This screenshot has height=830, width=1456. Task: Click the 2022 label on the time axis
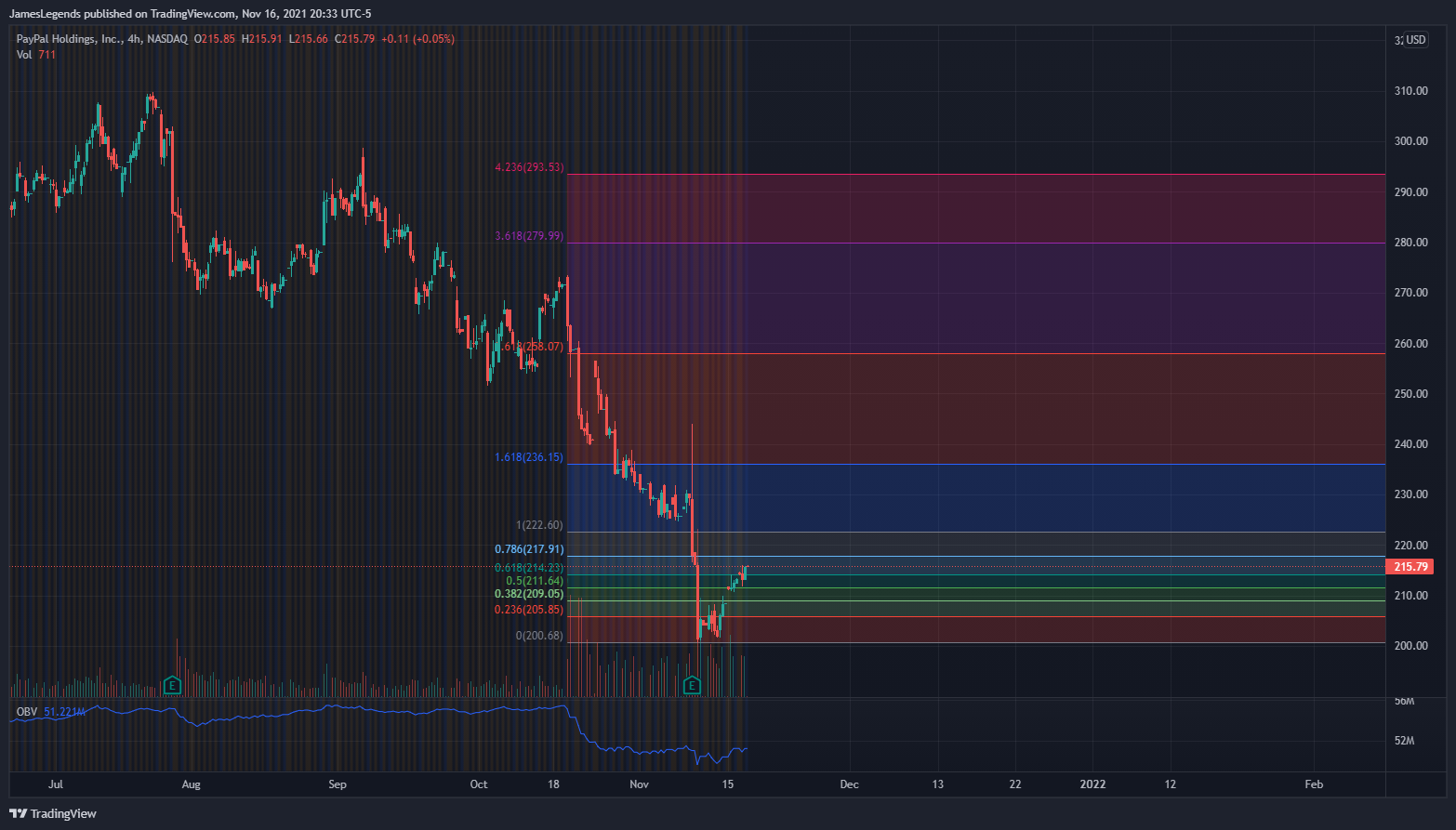[1092, 784]
